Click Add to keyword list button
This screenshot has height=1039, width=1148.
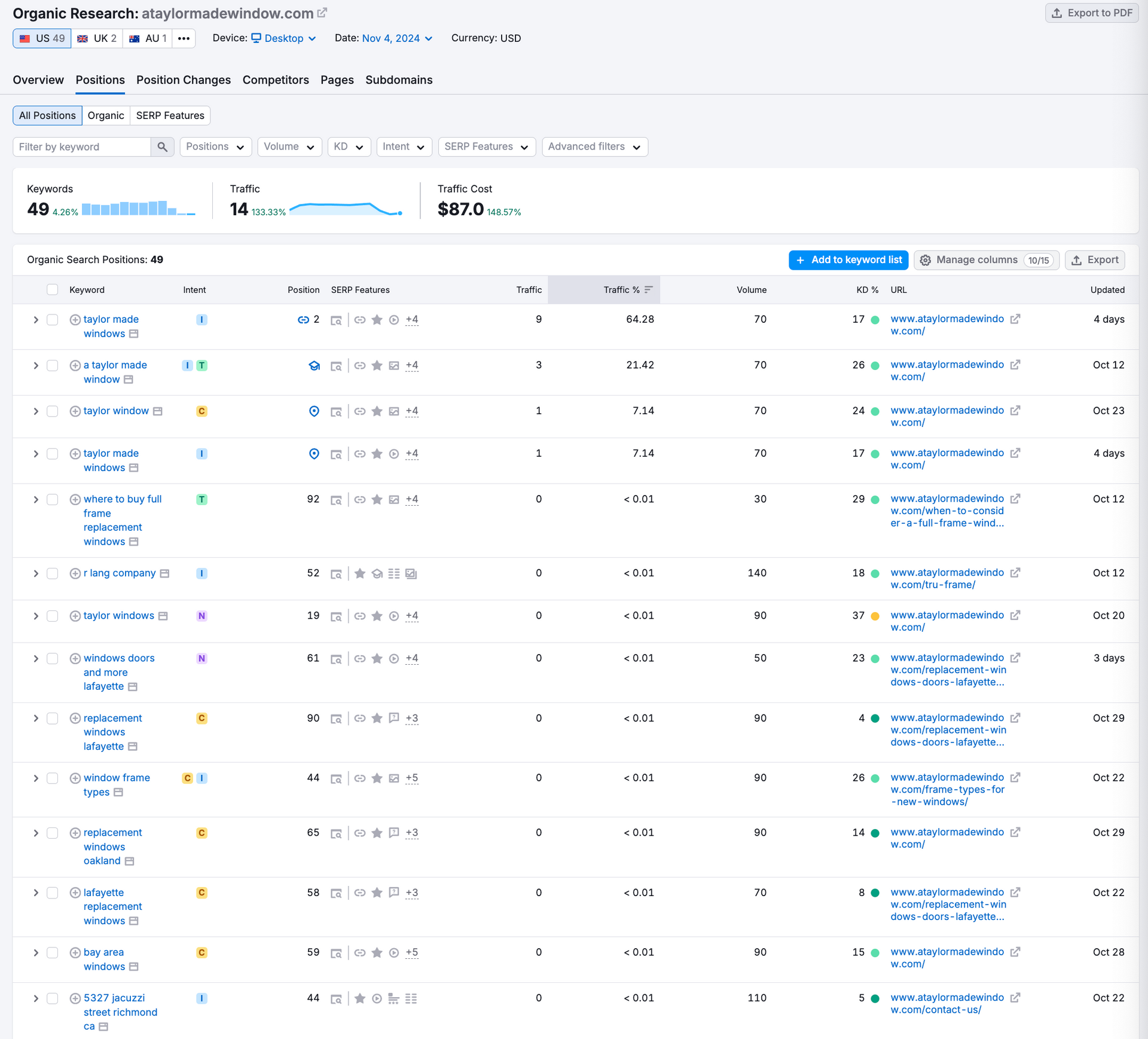848,260
